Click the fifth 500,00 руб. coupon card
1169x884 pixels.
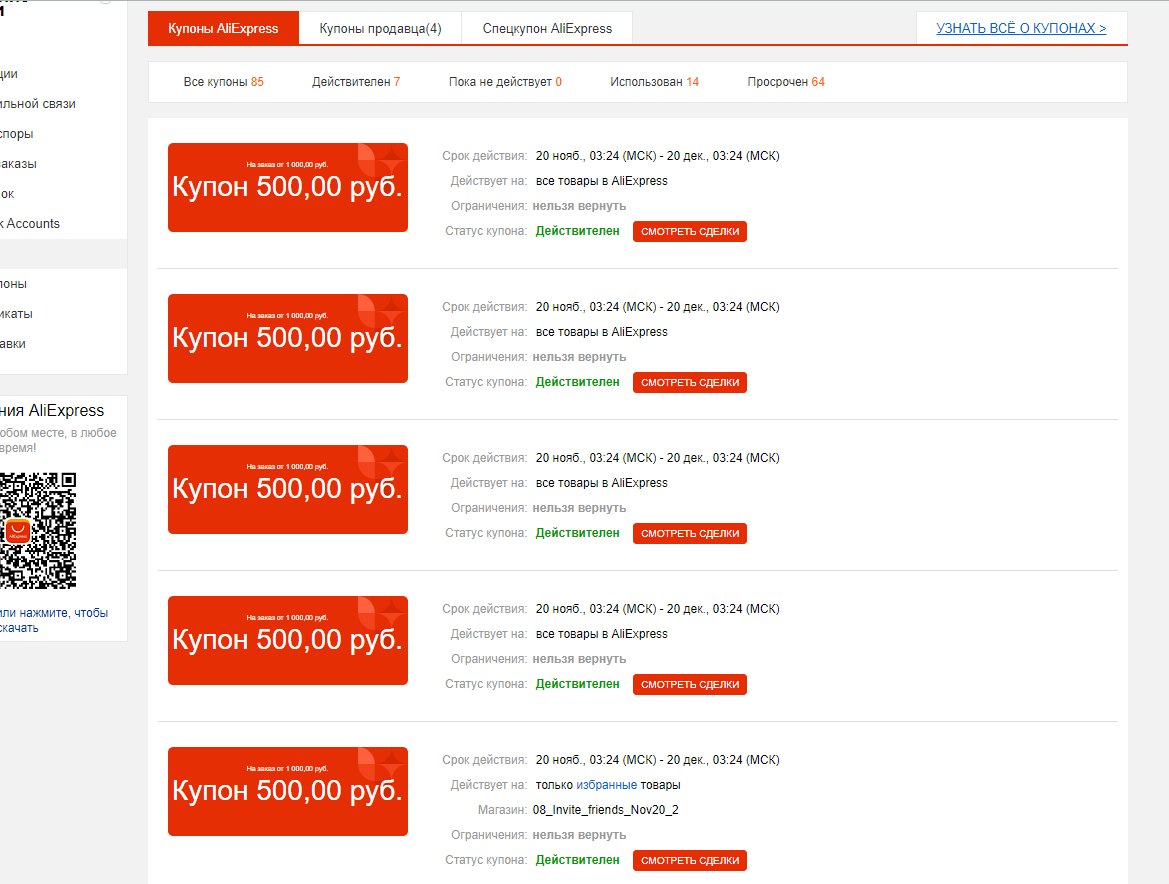click(x=288, y=792)
